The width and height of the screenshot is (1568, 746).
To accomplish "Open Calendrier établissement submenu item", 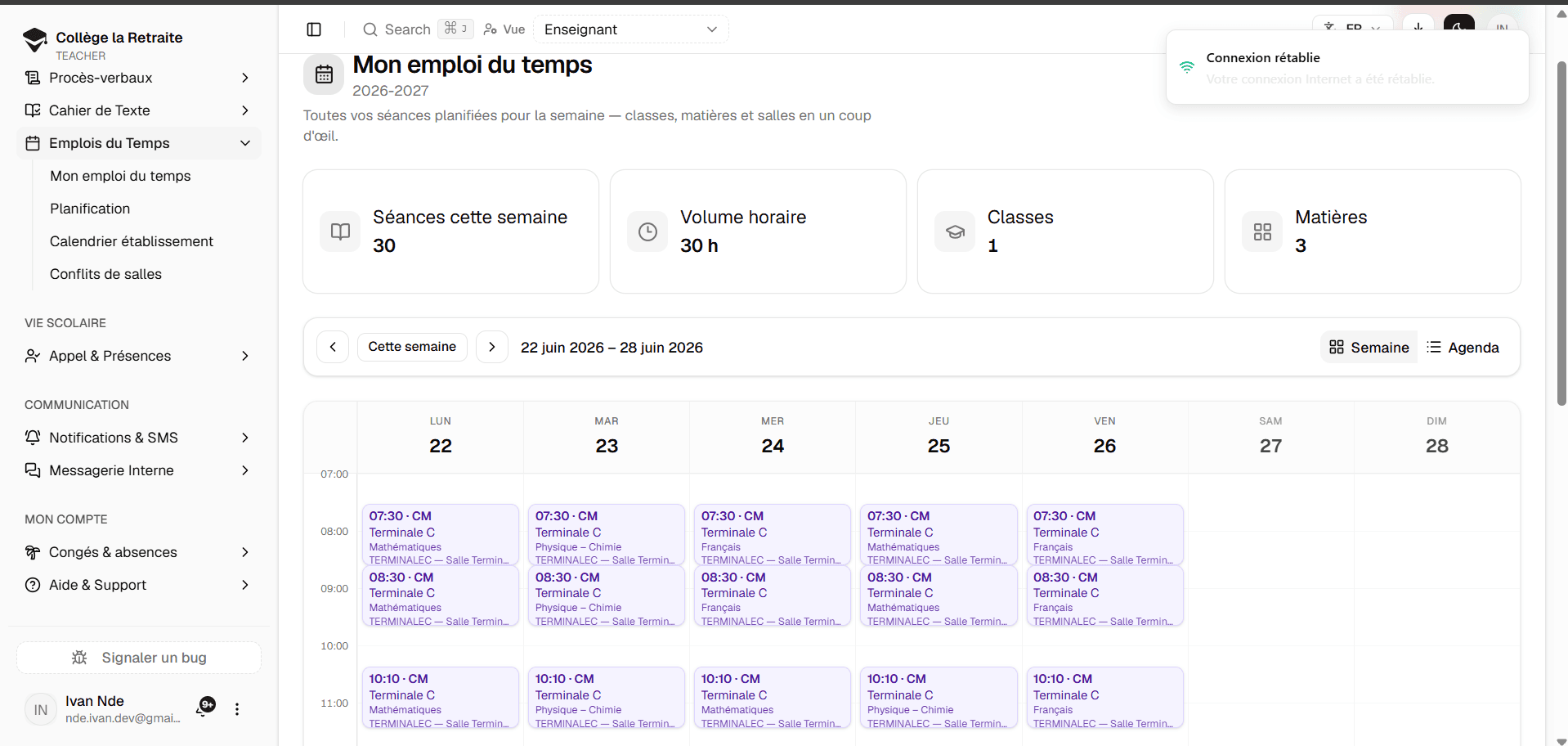I will coord(132,241).
